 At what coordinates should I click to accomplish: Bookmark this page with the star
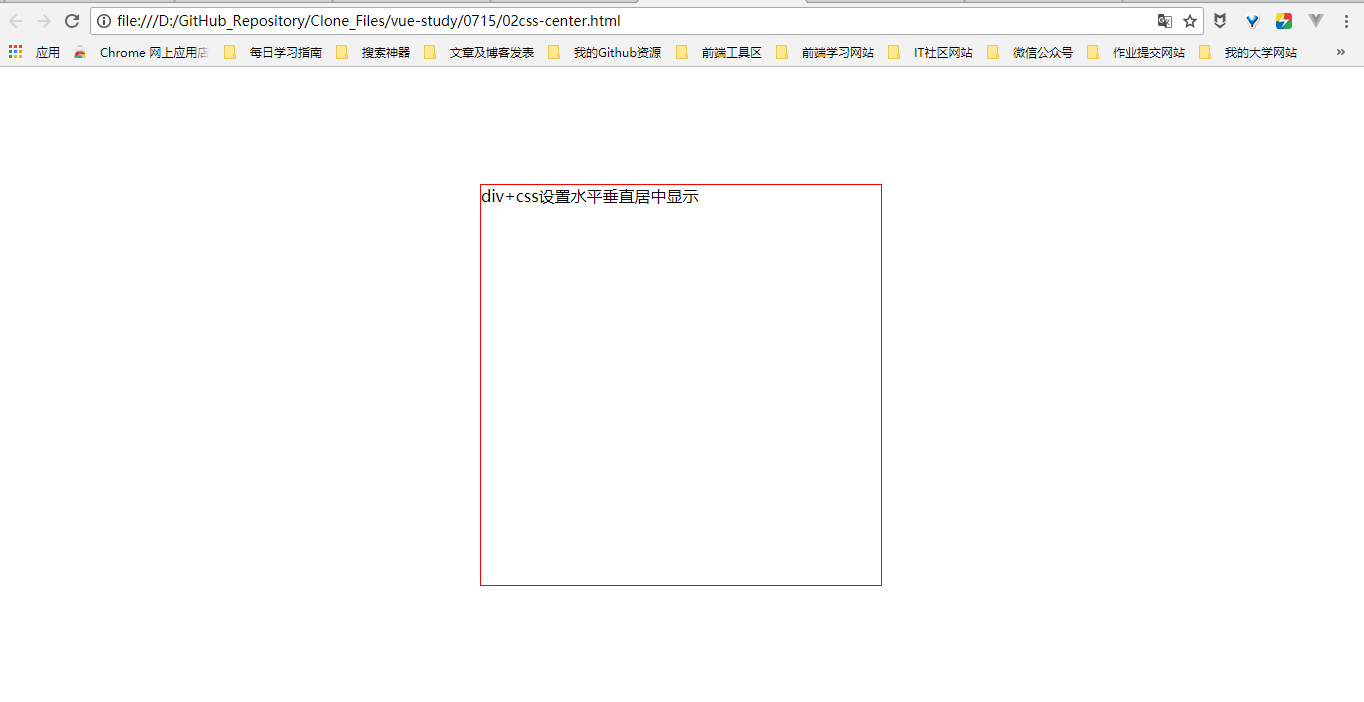(x=1190, y=21)
